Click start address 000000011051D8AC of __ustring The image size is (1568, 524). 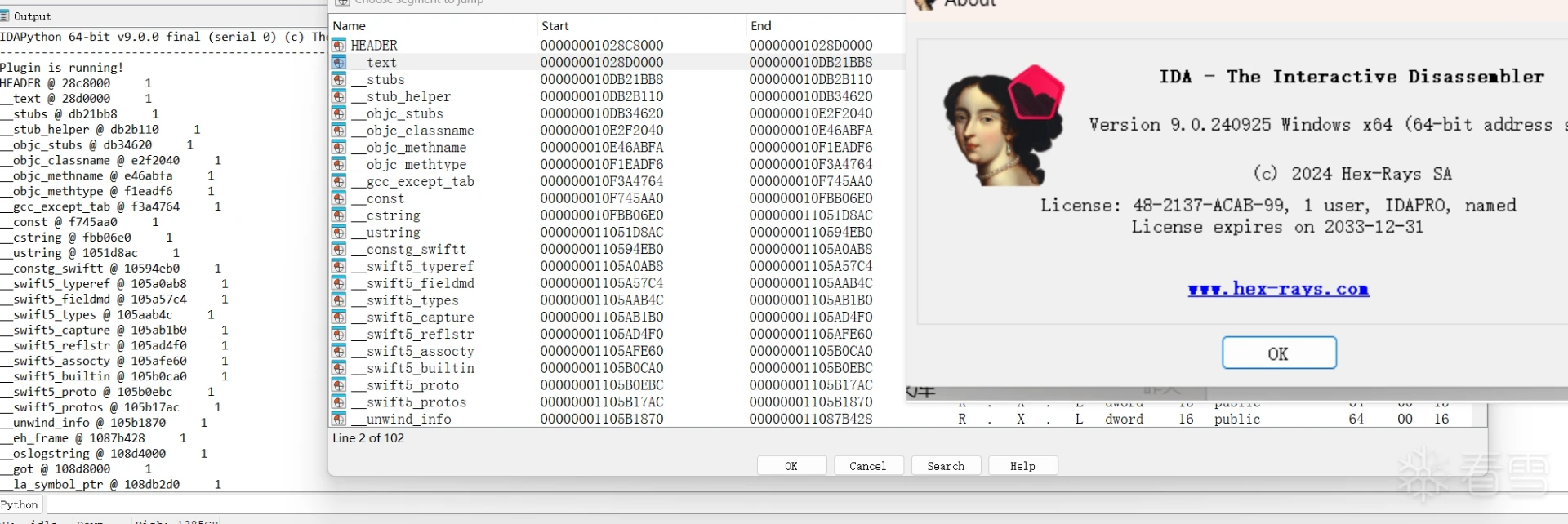coord(602,233)
